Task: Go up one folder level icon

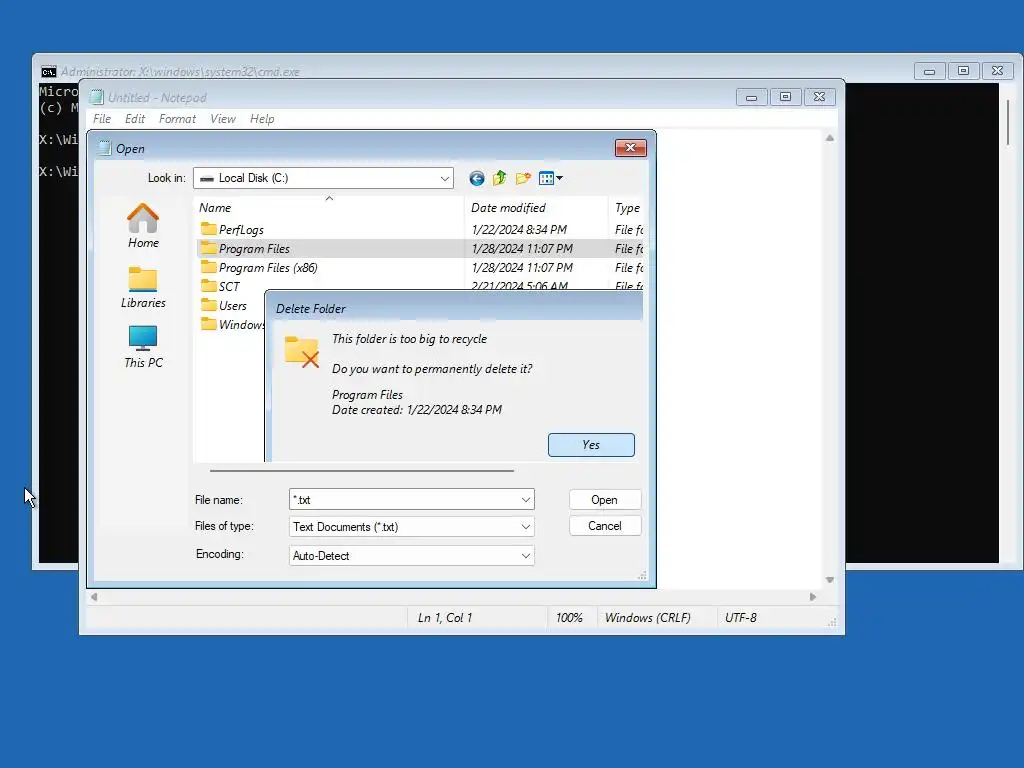Action: (x=500, y=178)
